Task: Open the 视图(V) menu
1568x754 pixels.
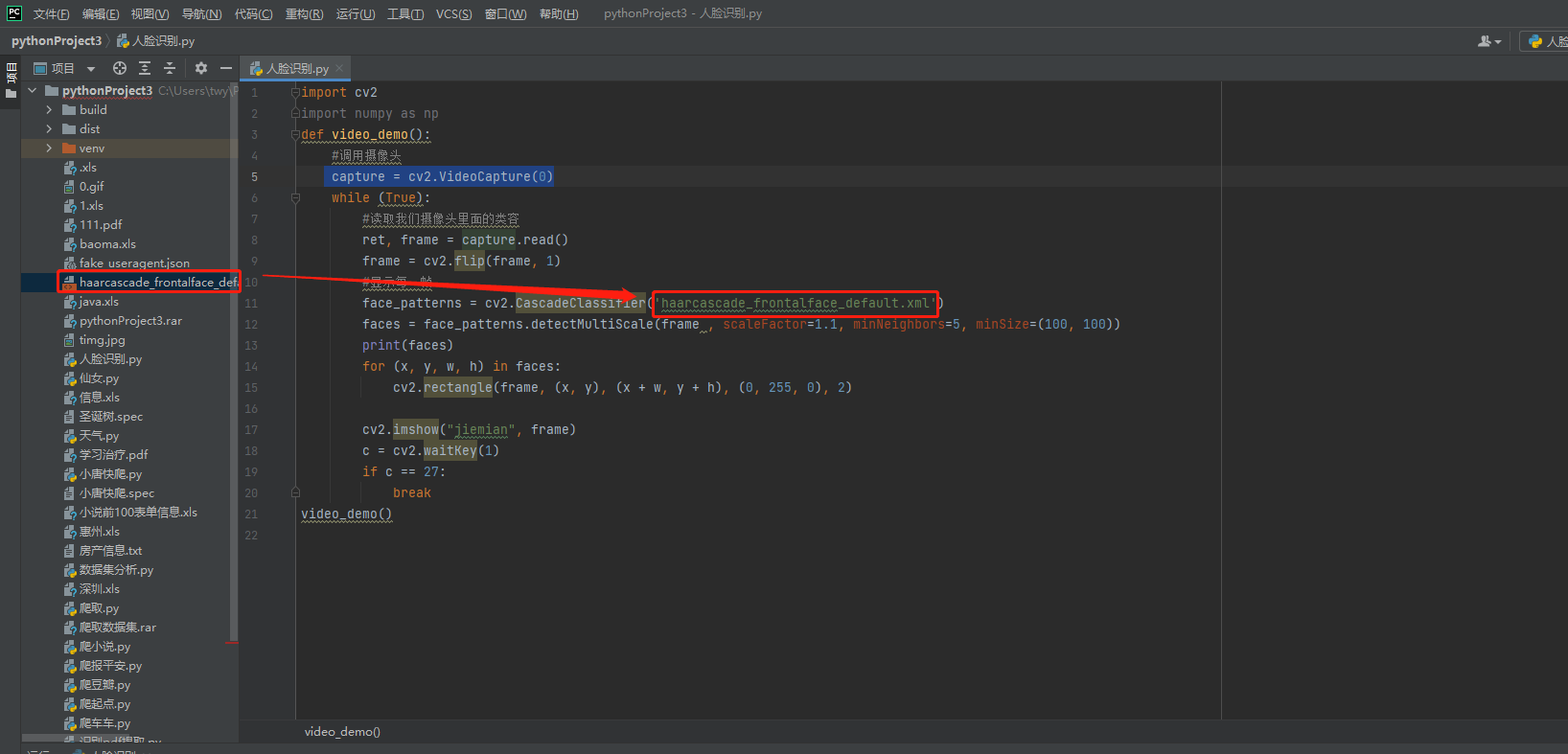Action: pyautogui.click(x=150, y=13)
